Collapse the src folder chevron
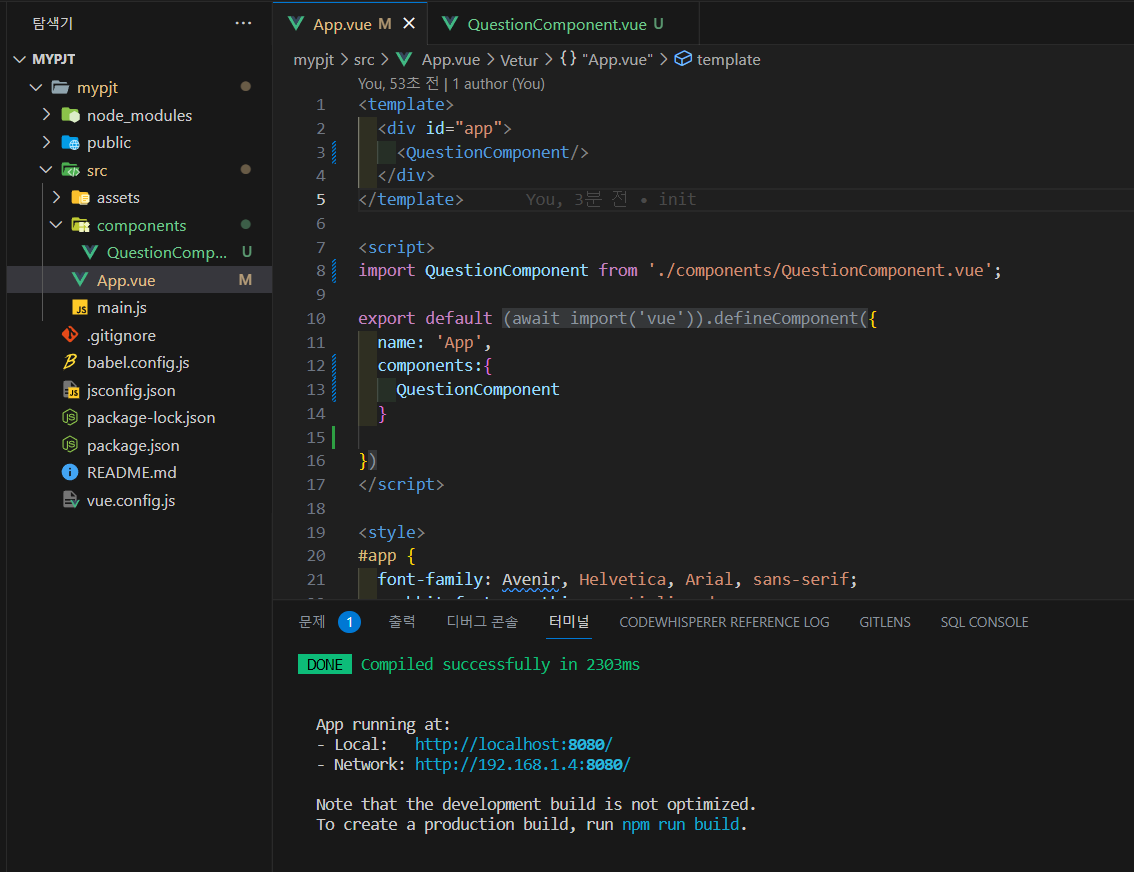 pos(46,170)
